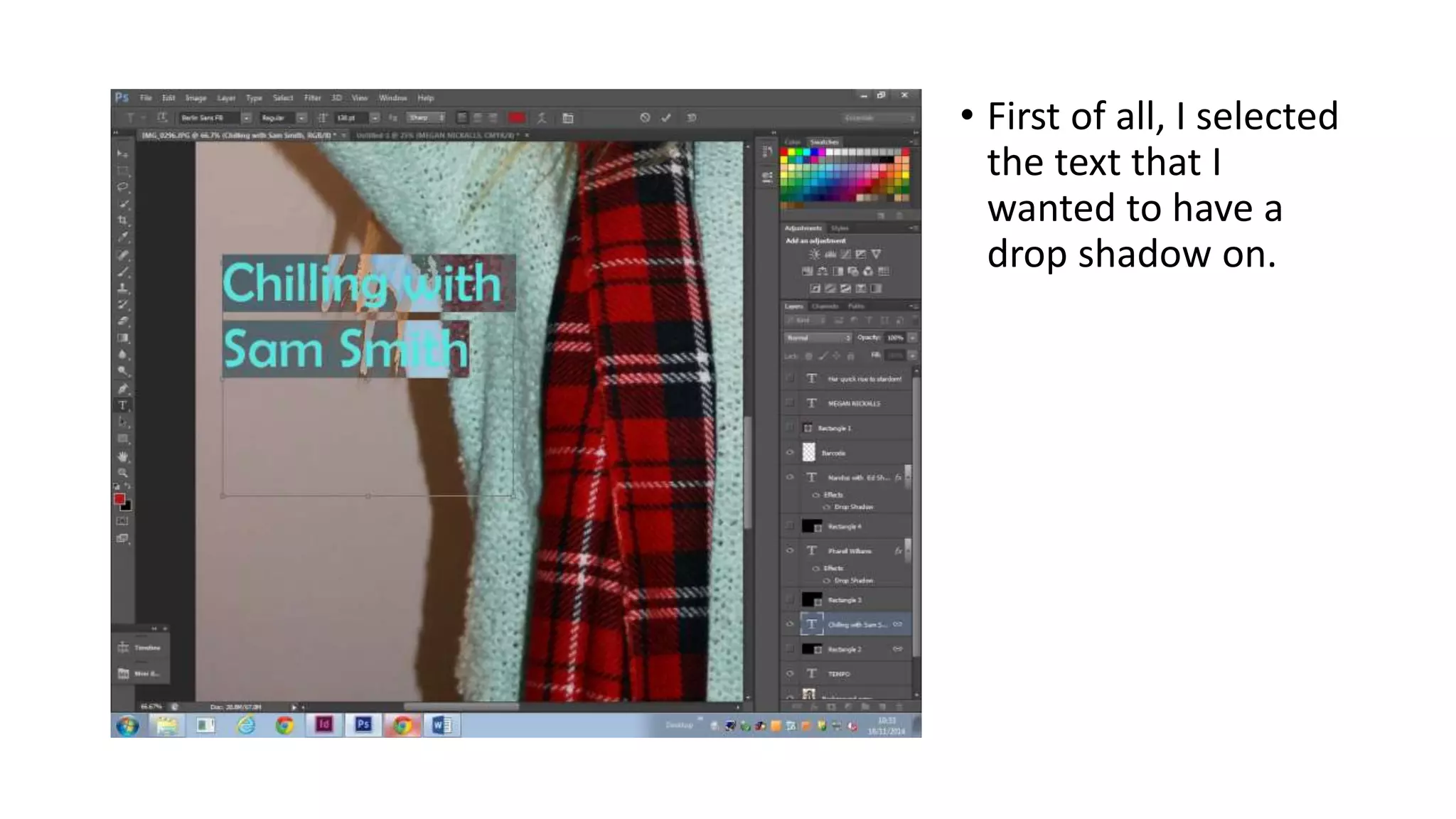Hide the Barcode layer
1456x819 pixels.
[790, 452]
